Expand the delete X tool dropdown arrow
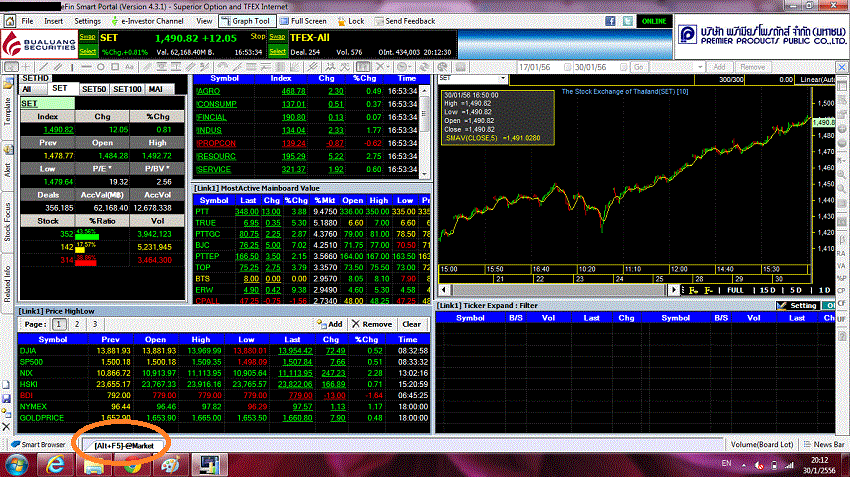850x477 pixels. click(x=389, y=67)
